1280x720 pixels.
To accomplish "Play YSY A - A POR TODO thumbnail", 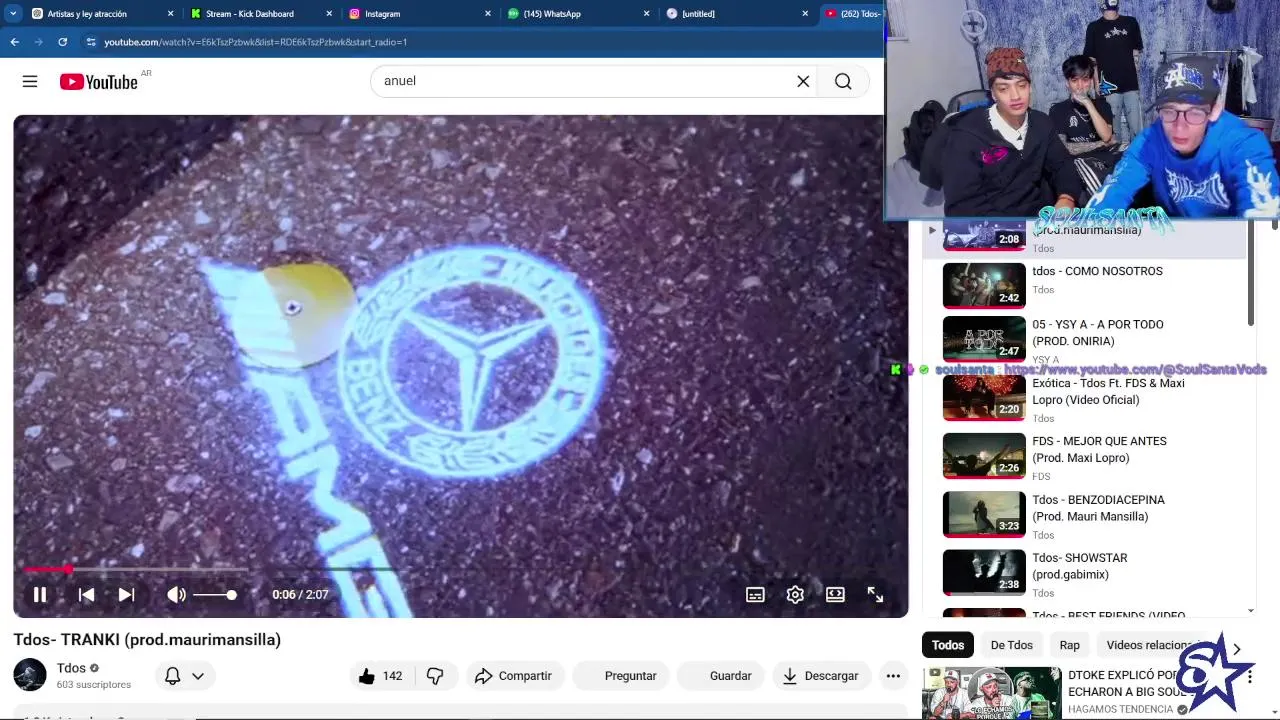I will tap(984, 338).
